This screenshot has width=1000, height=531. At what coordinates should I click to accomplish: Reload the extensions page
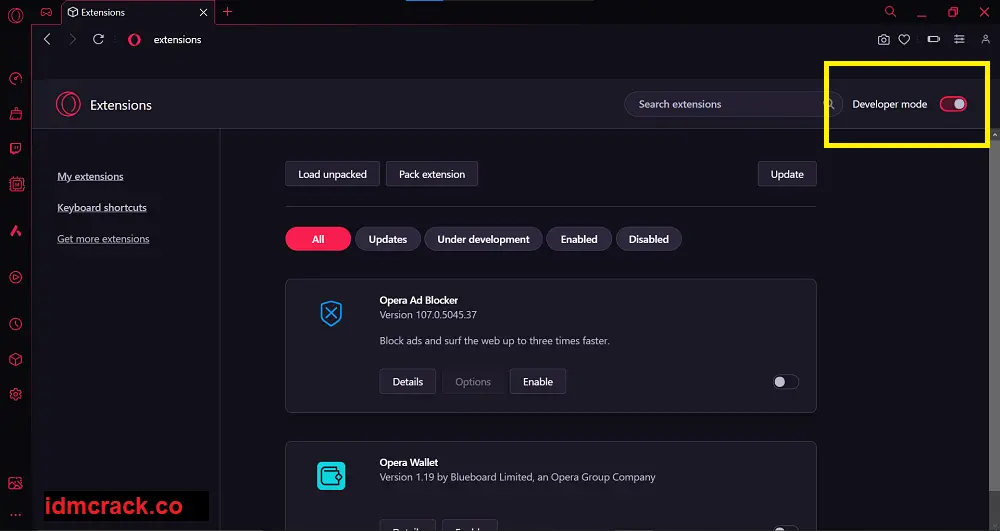(x=98, y=40)
